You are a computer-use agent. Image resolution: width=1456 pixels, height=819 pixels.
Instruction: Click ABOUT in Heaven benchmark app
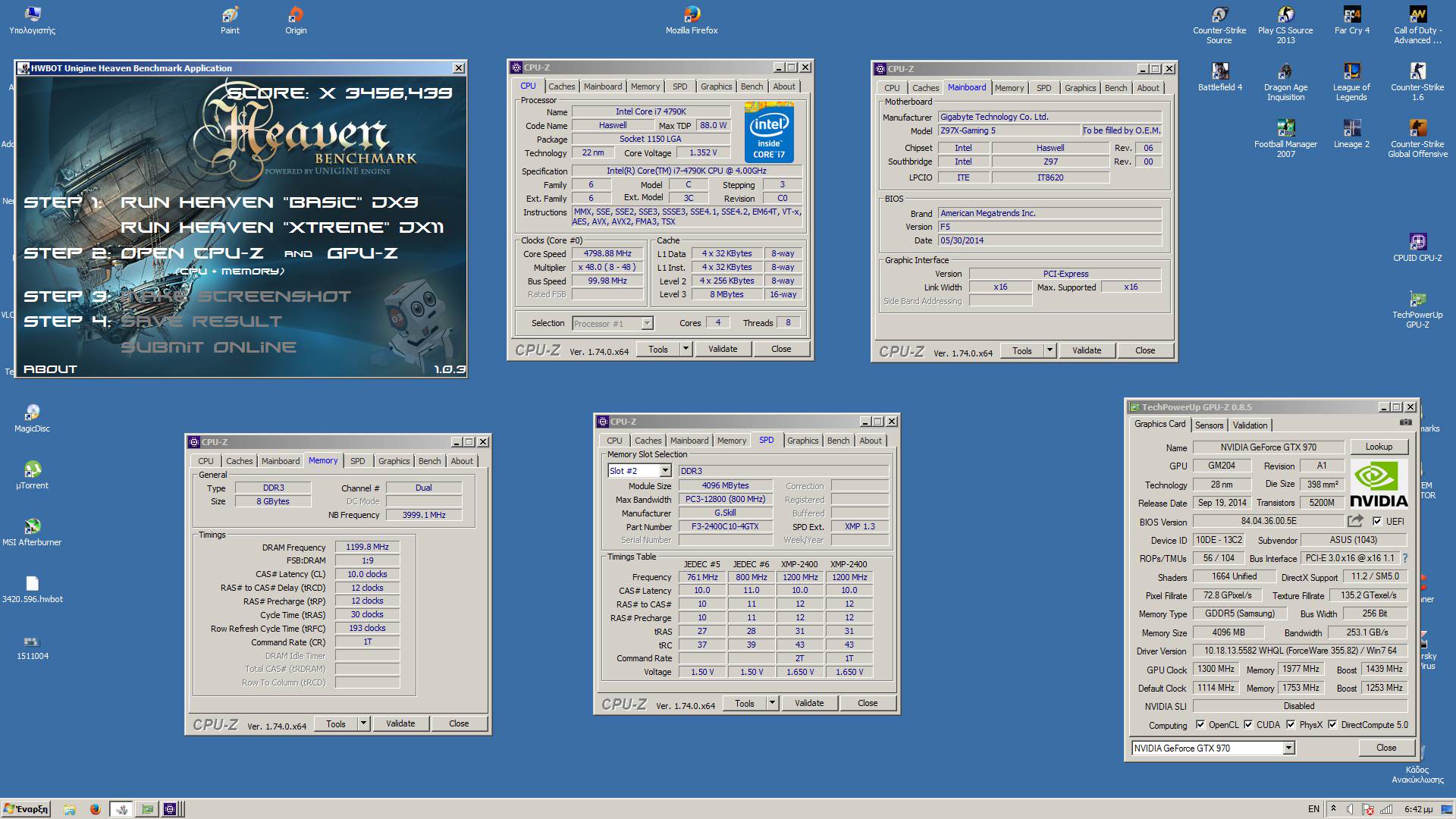(50, 369)
